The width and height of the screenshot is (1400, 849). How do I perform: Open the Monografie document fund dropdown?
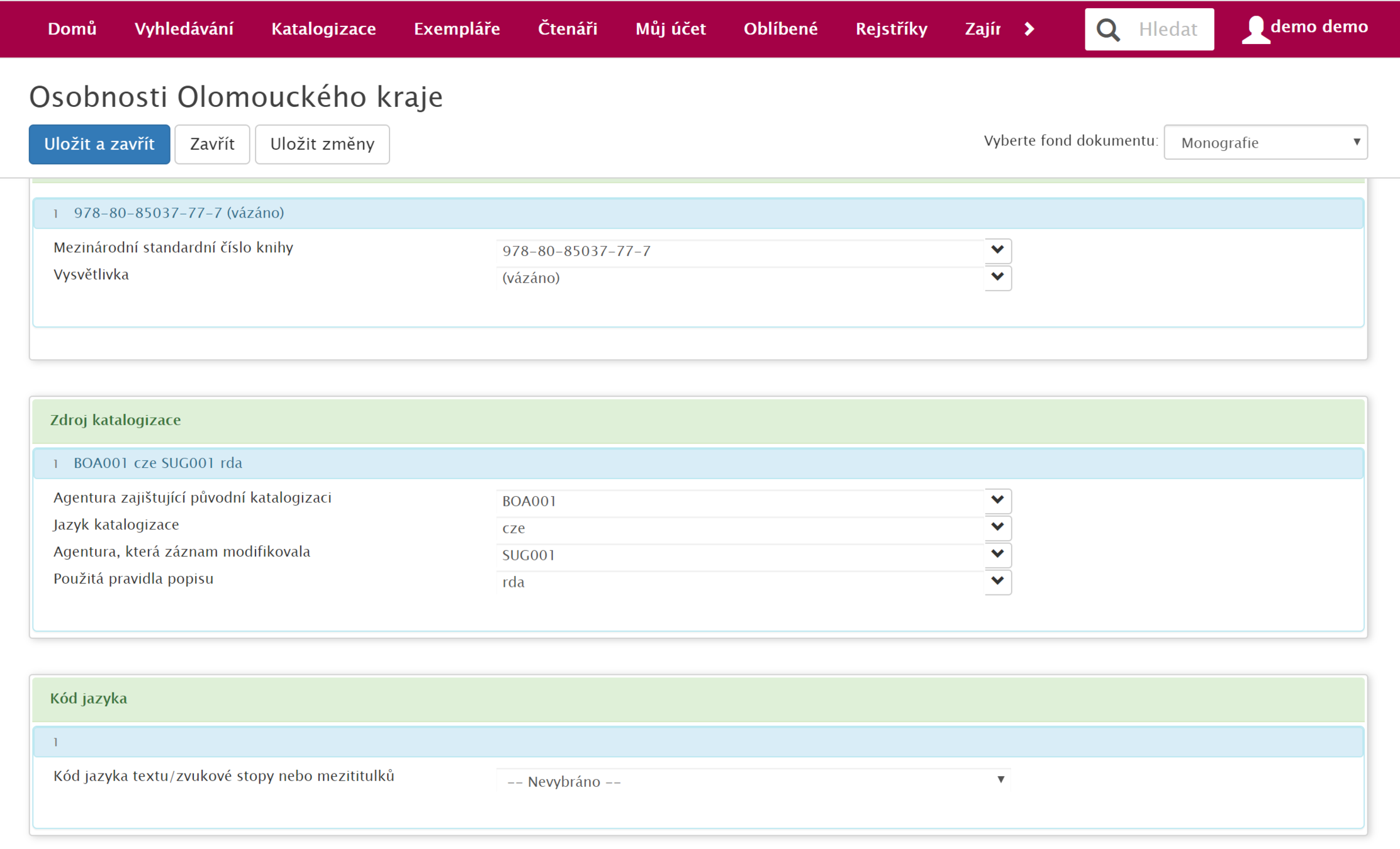(x=1265, y=143)
